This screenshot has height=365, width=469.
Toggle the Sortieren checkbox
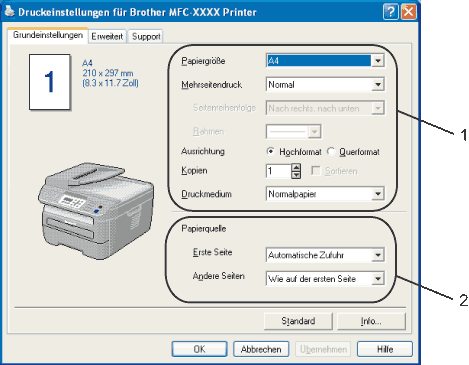[x=315, y=171]
